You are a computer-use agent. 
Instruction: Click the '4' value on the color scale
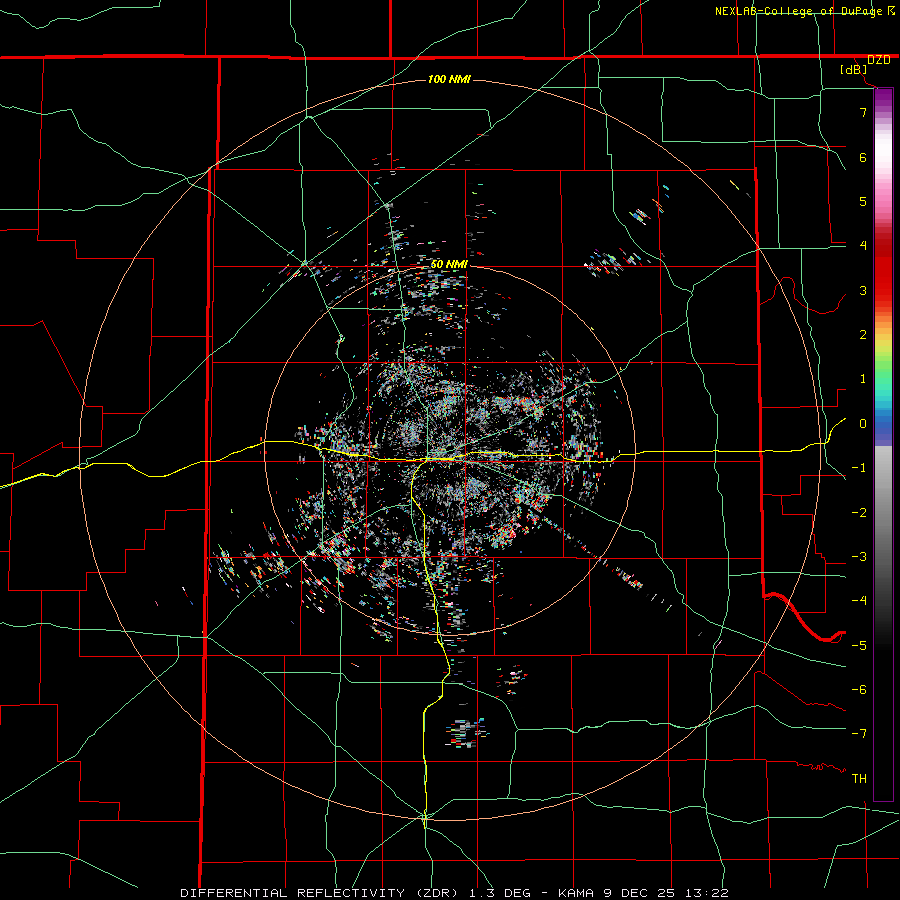click(x=863, y=246)
